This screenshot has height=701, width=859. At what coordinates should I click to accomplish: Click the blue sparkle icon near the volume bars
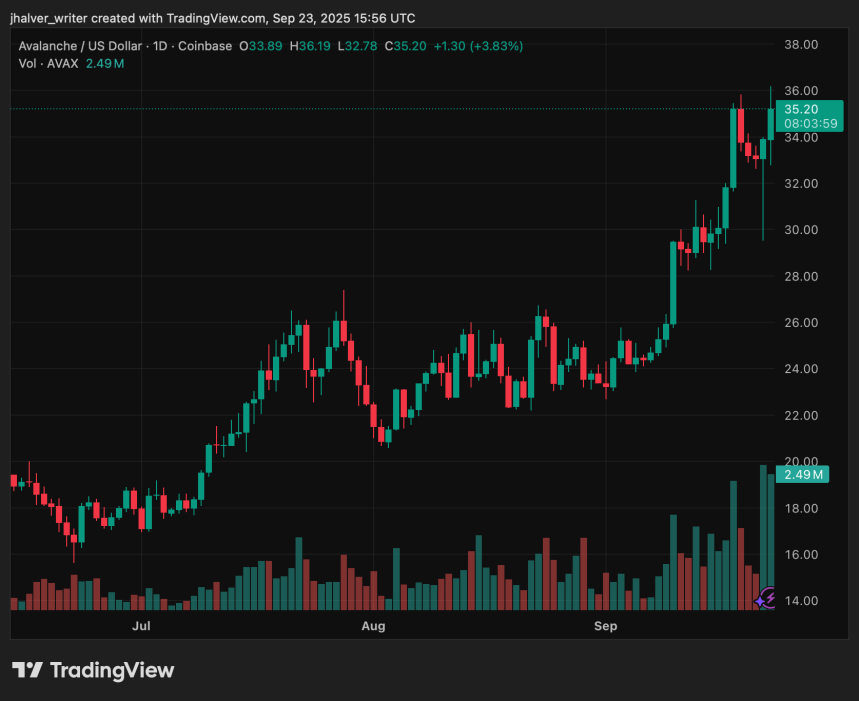pos(760,601)
